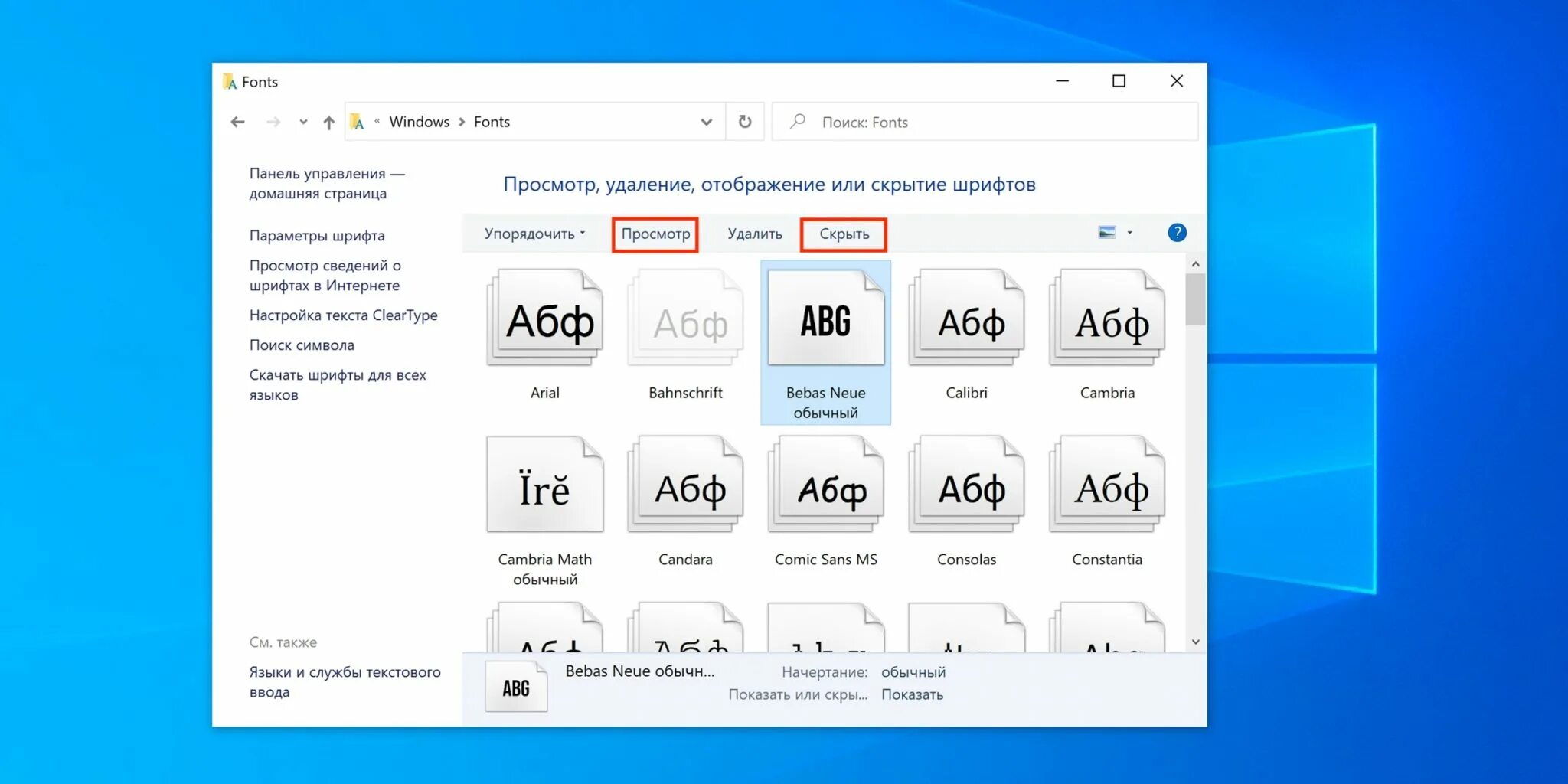
Task: Click the blue help question mark icon
Action: [x=1177, y=233]
